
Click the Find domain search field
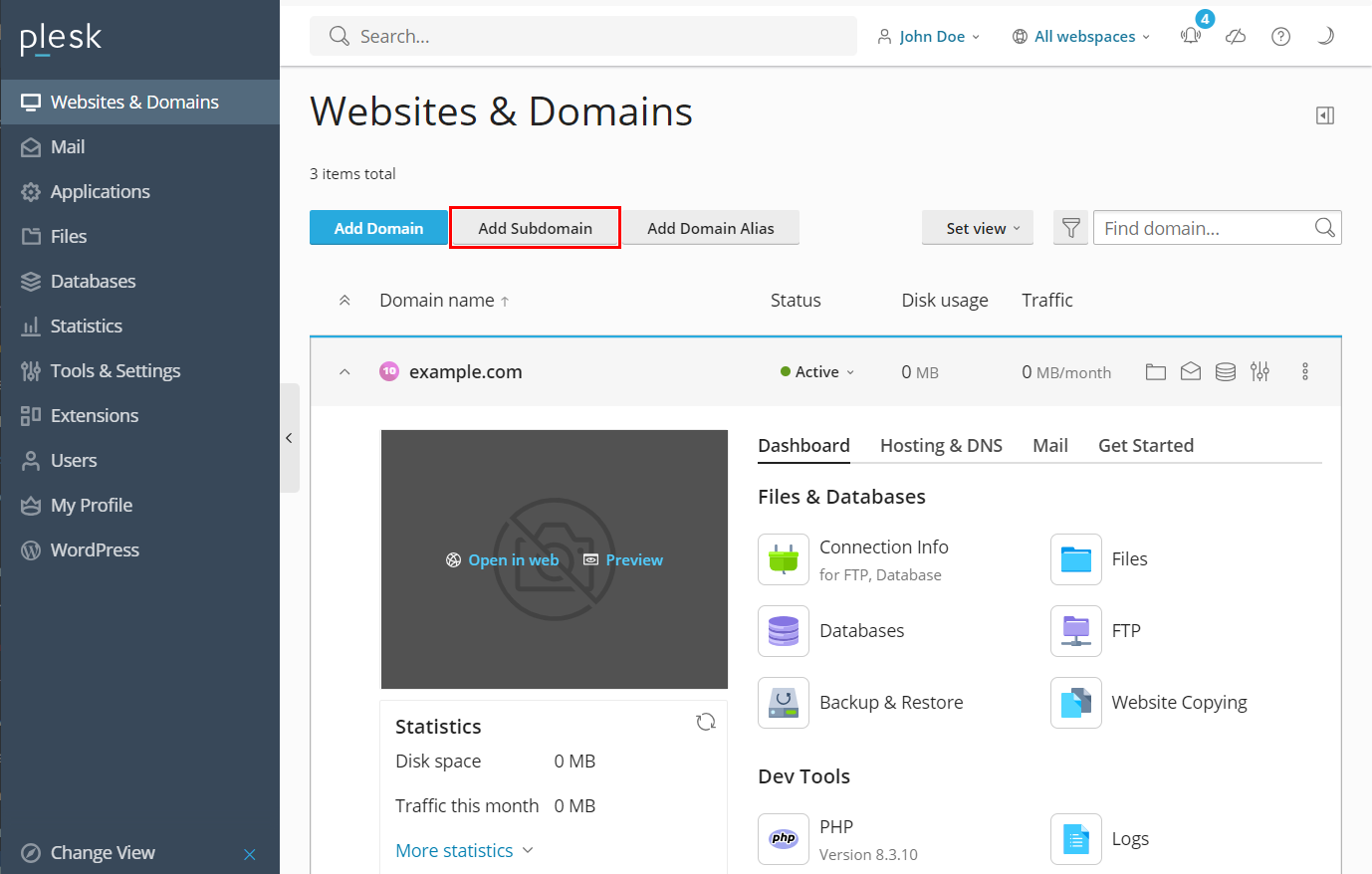1195,227
